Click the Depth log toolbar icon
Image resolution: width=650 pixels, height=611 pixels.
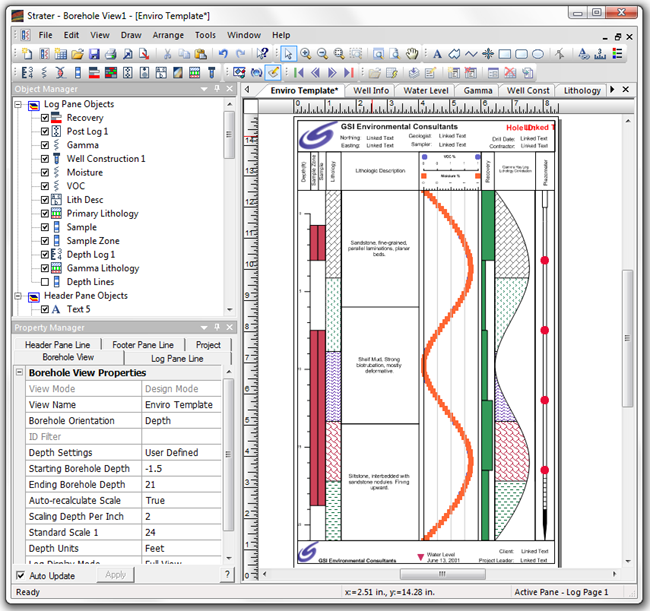pos(28,73)
